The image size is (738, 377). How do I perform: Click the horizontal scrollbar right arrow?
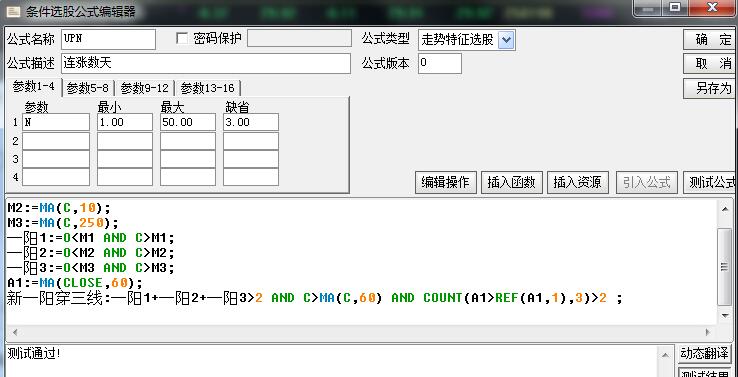[707, 332]
